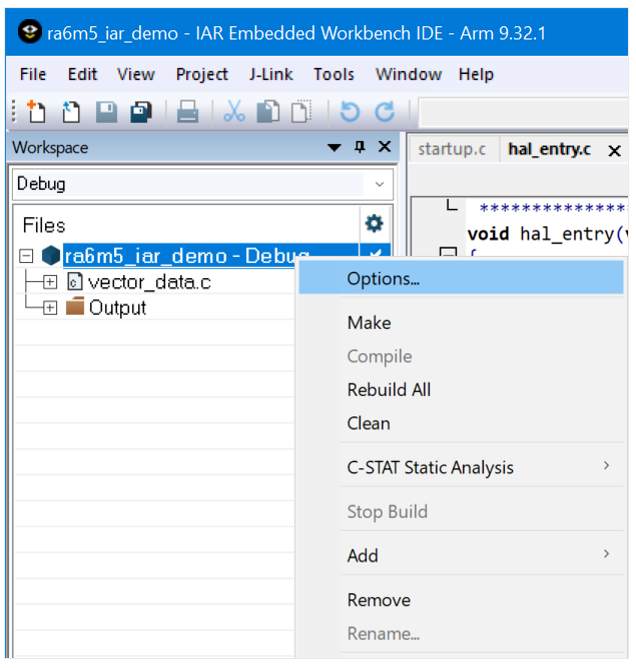Select Clean in the context menu

click(461, 423)
